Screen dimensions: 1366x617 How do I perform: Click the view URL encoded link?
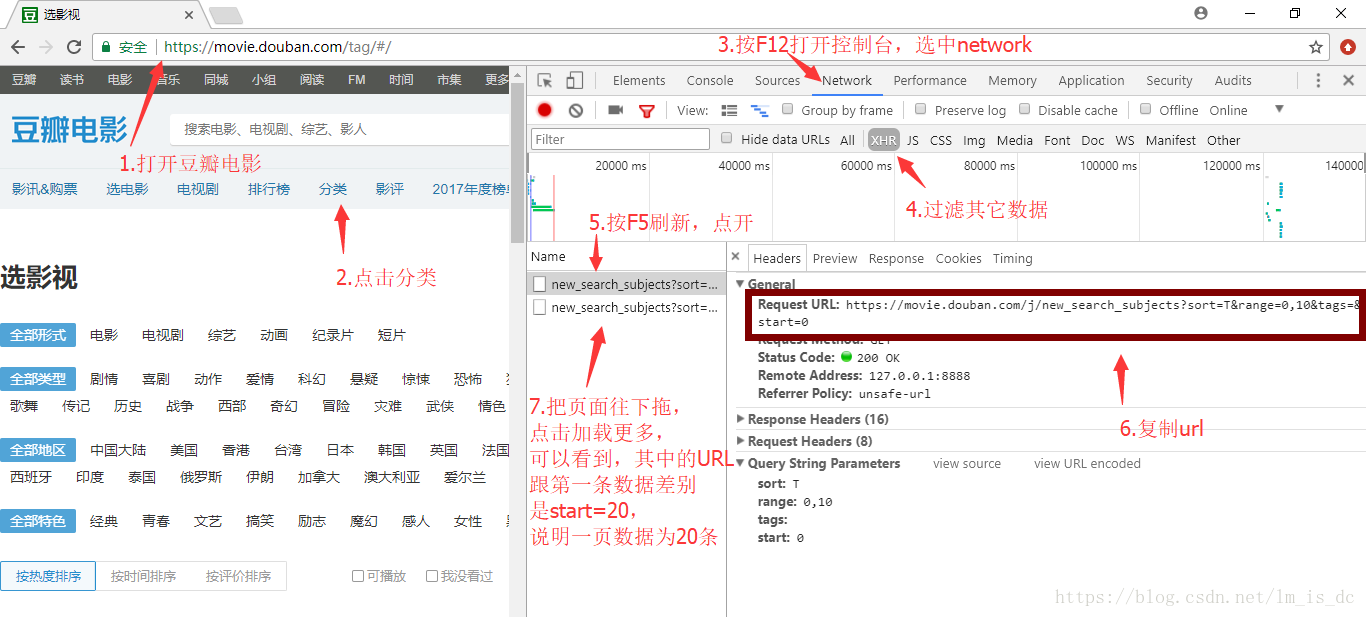[1087, 463]
